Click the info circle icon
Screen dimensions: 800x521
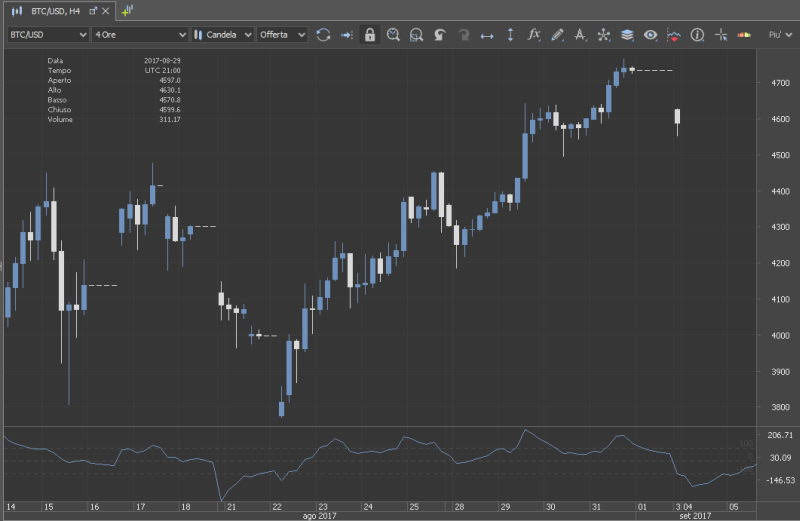click(x=697, y=35)
